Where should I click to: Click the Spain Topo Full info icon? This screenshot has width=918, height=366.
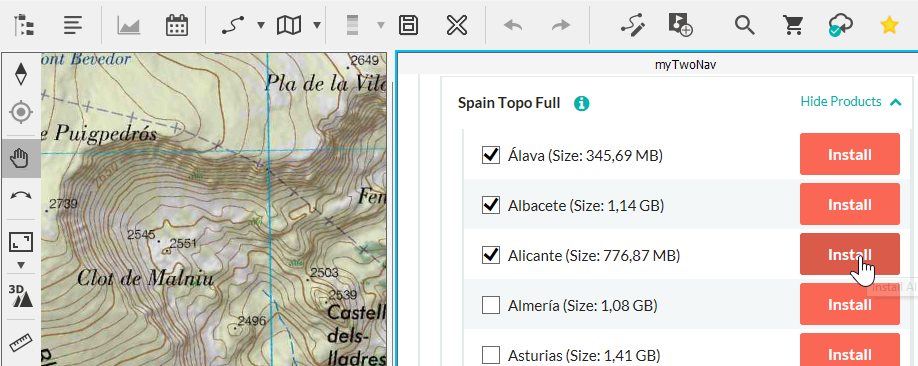click(581, 104)
